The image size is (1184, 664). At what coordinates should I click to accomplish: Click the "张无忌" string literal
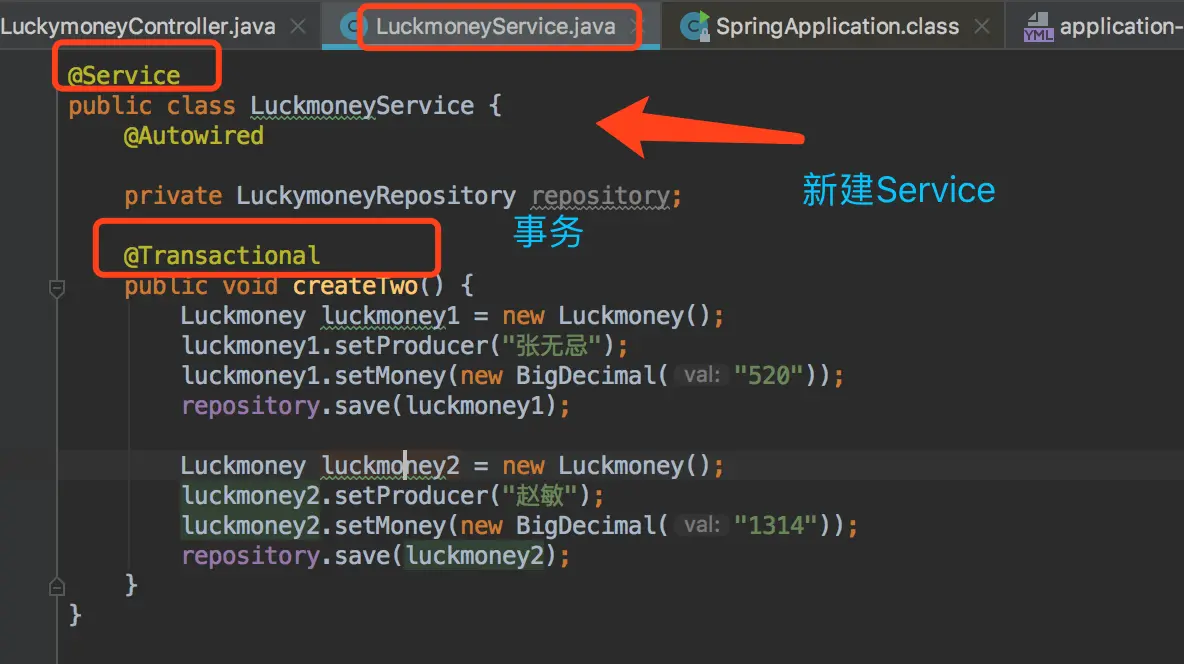[x=551, y=346]
